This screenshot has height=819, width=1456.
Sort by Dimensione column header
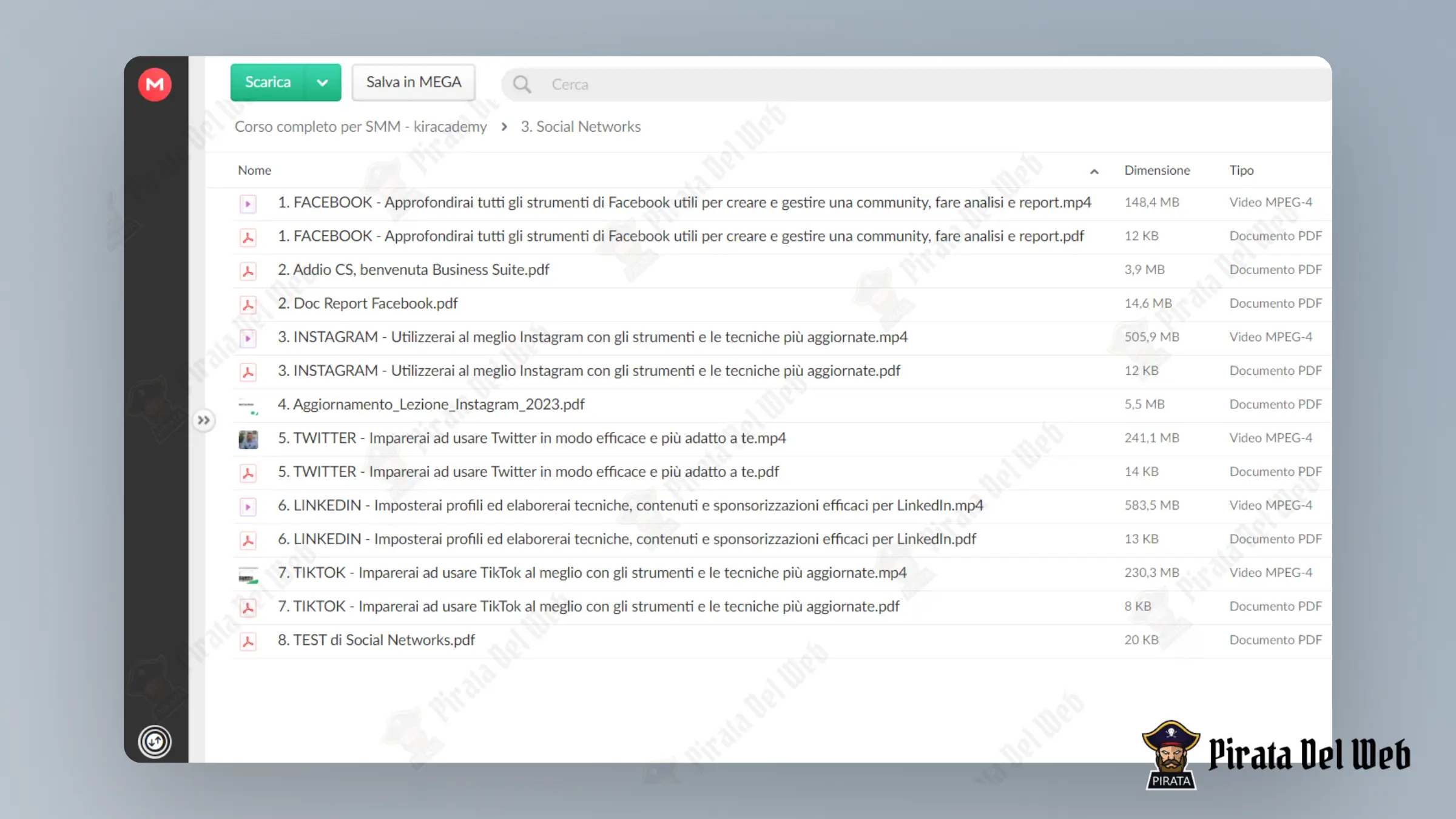pos(1157,170)
